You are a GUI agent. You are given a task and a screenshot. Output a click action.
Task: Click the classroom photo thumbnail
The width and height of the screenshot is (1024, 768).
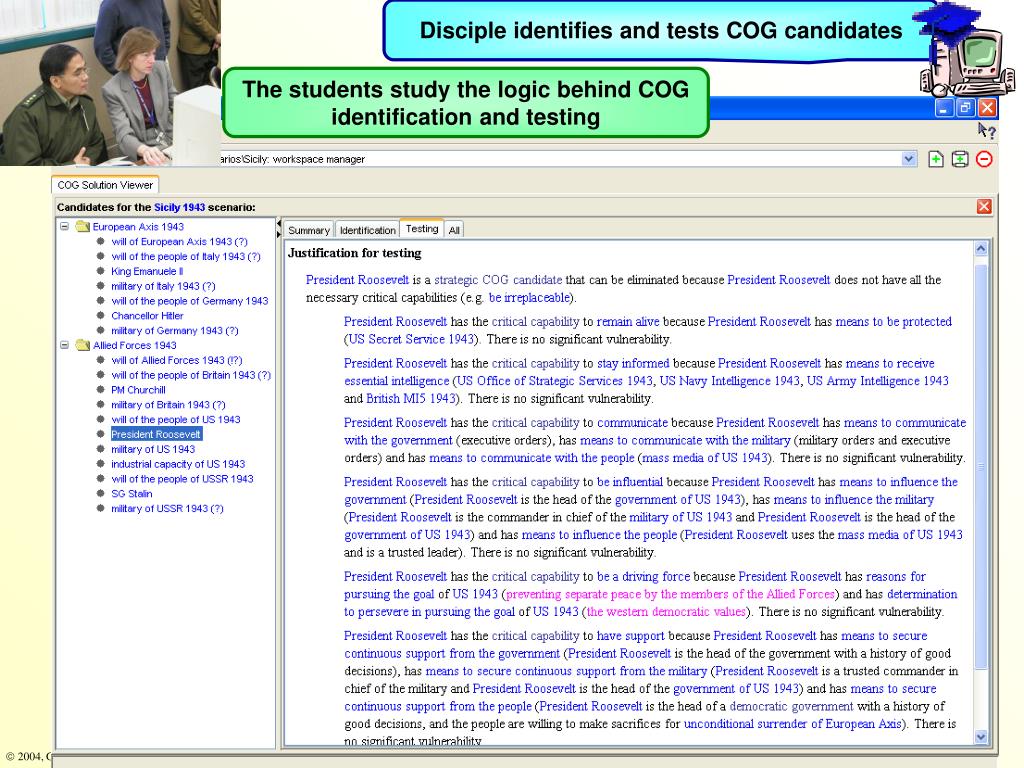(110, 82)
